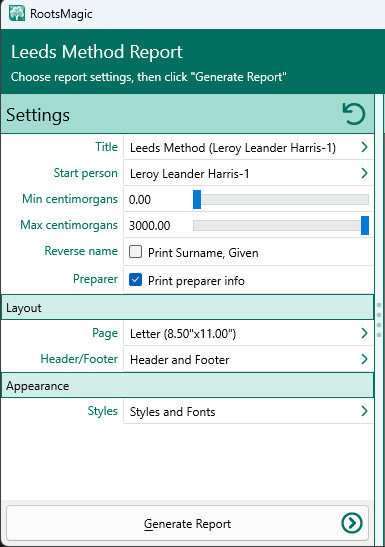Uncheck Print preparer info checkbox
The image size is (385, 547).
(x=135, y=280)
